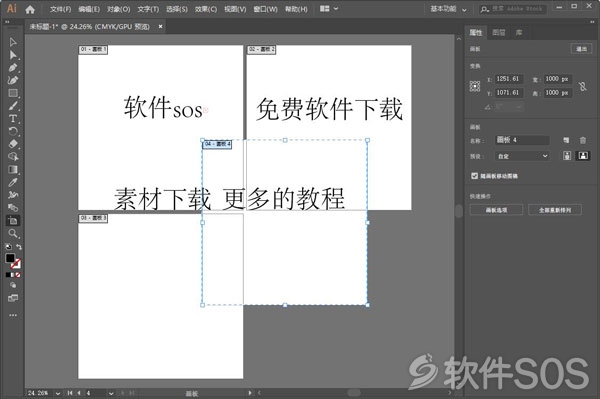
Task: Open the Help (H) menu
Action: 296,9
